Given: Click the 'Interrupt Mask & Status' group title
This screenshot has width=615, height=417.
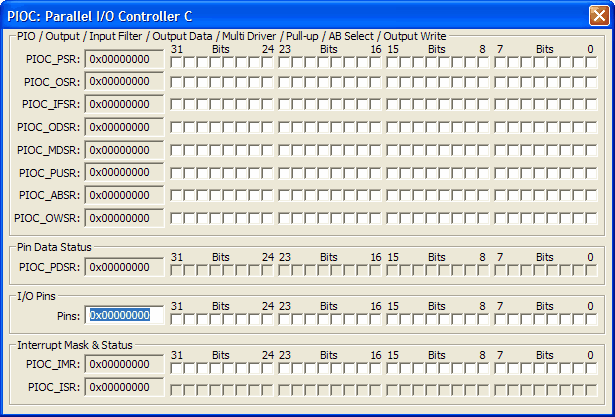Looking at the screenshot, I should click(x=75, y=345).
